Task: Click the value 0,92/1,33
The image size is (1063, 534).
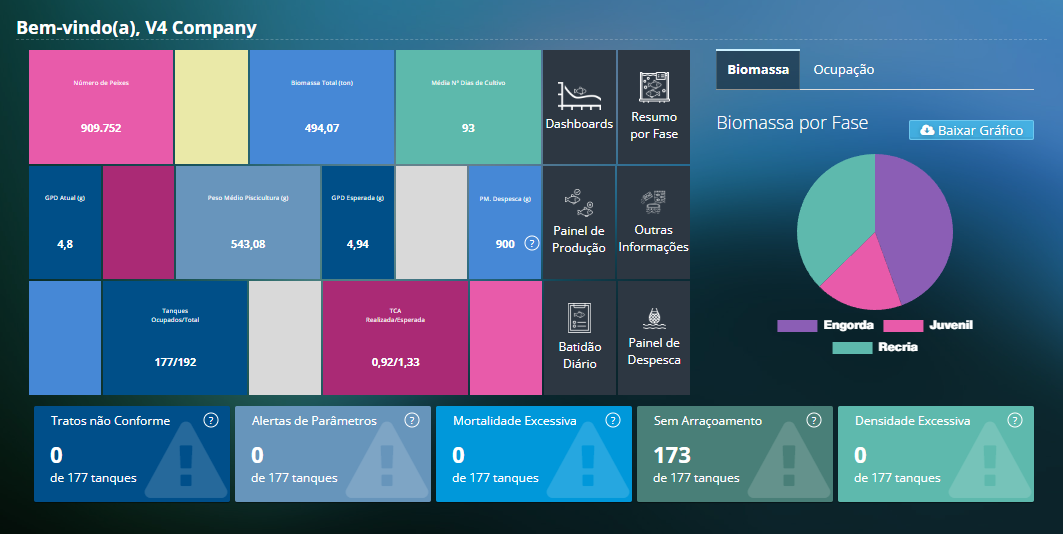Action: pyautogui.click(x=395, y=362)
